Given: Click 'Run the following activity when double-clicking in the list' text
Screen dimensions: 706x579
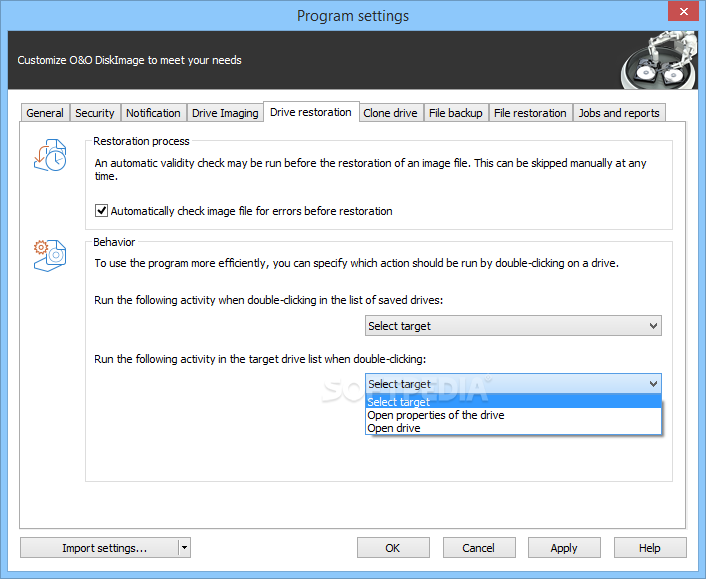Looking at the screenshot, I should coord(268,300).
